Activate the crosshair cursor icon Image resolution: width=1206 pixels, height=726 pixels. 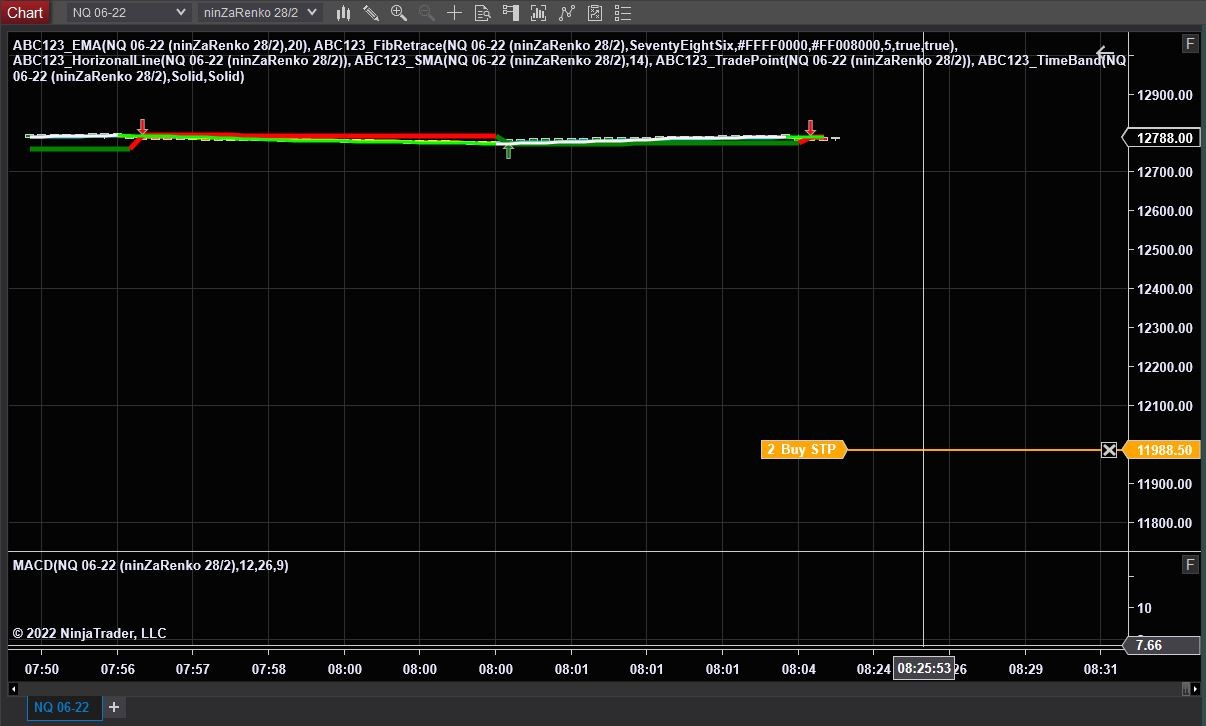pos(454,13)
